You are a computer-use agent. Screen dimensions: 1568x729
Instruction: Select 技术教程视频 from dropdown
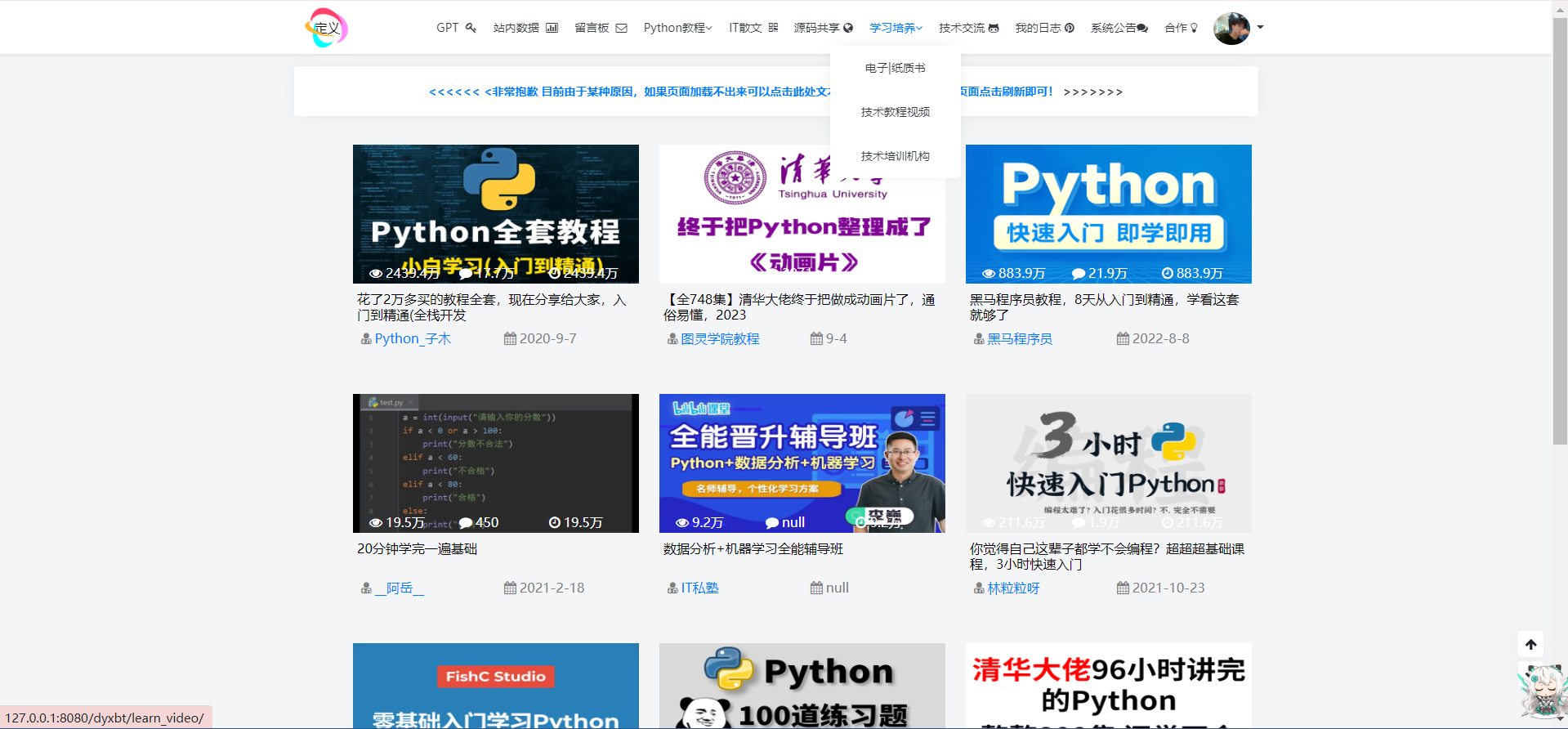coord(896,112)
